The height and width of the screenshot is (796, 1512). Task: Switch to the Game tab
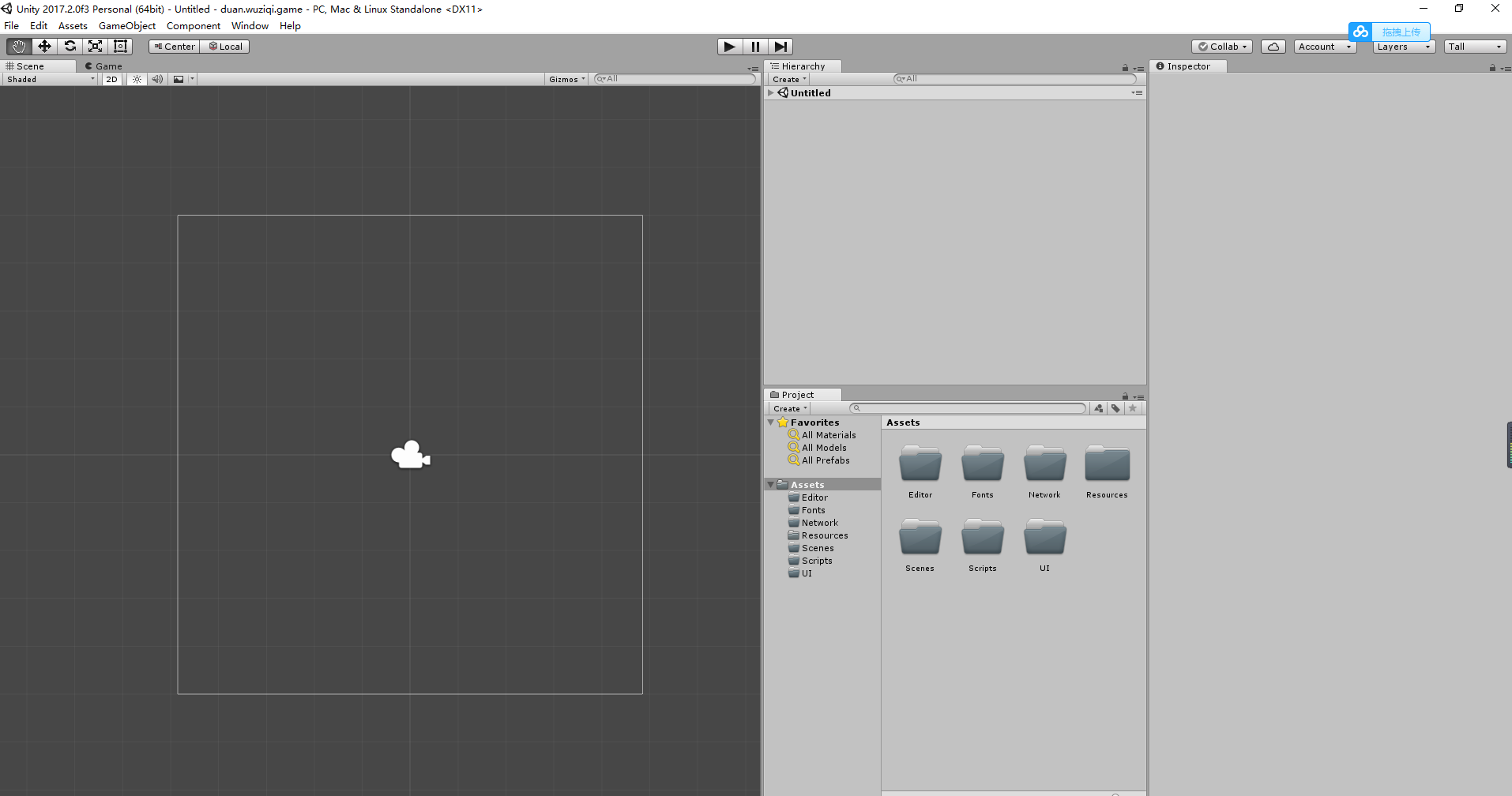(x=103, y=66)
